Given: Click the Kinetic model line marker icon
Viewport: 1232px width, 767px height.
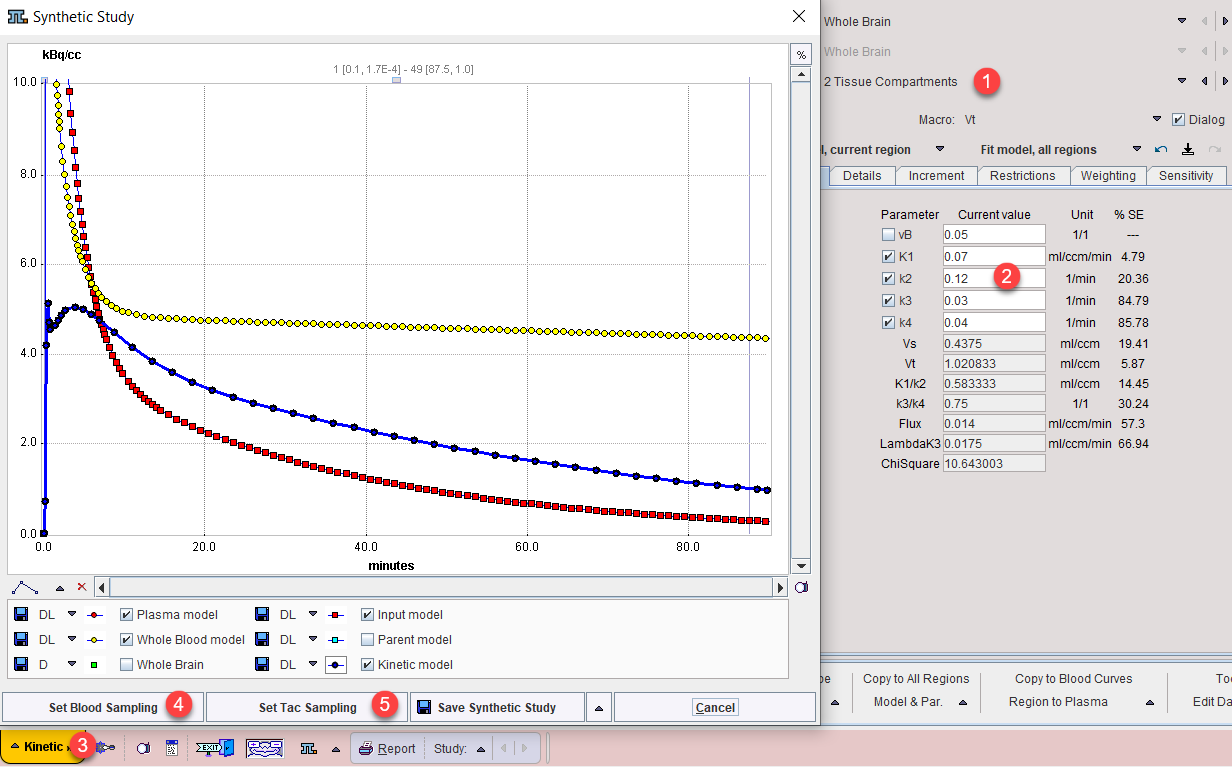Looking at the screenshot, I should [336, 665].
